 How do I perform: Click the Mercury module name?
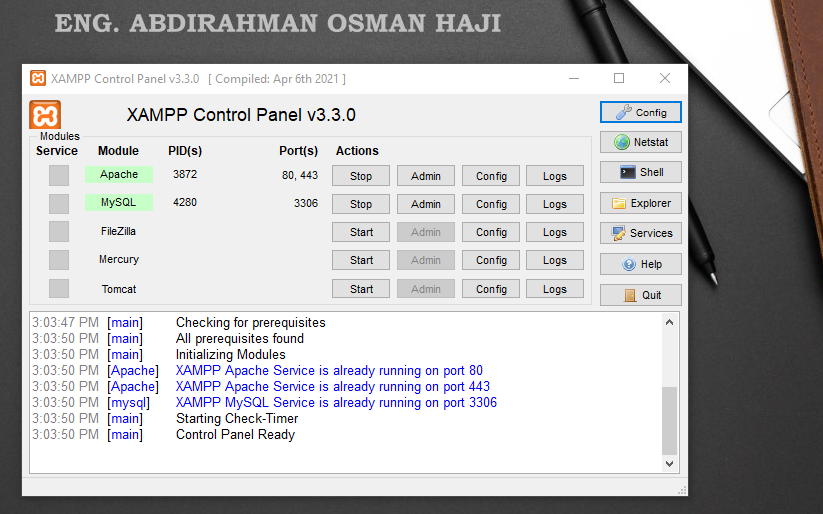[119, 259]
